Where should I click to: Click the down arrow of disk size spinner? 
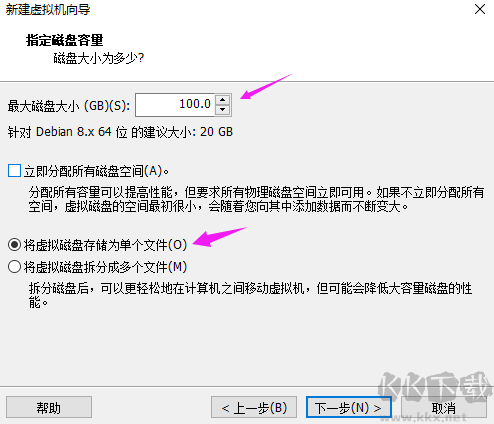tap(222, 110)
